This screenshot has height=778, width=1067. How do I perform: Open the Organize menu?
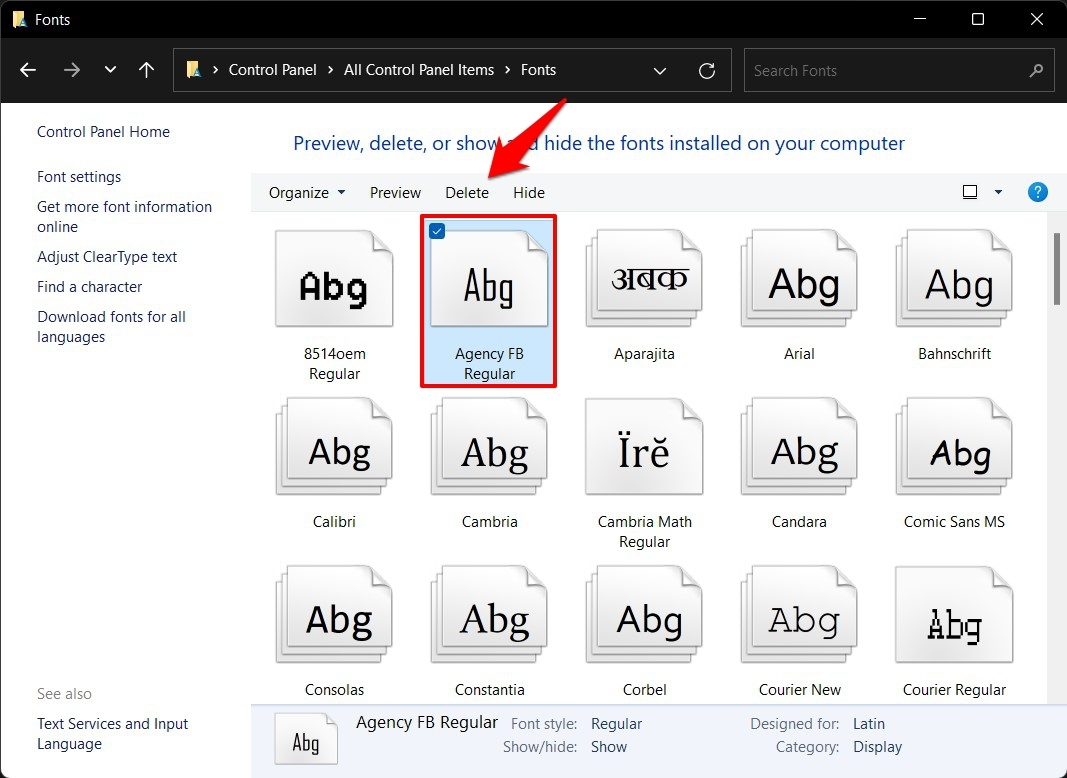307,193
